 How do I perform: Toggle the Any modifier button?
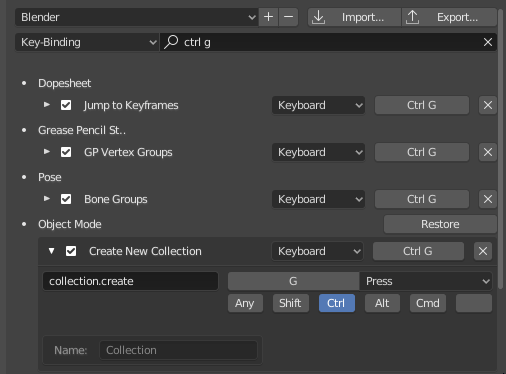click(x=245, y=303)
